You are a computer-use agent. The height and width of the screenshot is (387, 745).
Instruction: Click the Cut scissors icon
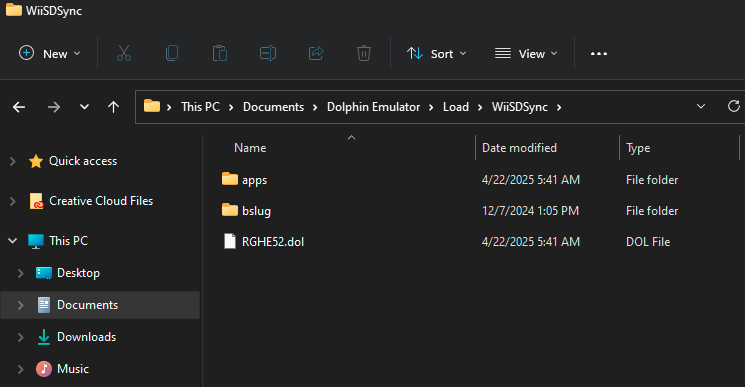coord(124,53)
